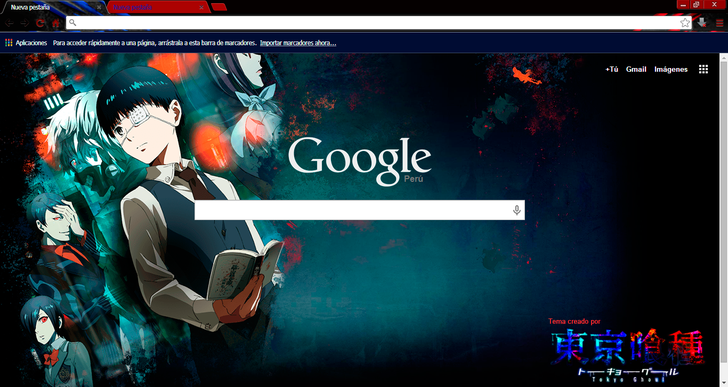Screen dimensions: 728x387
Task: Open the Aplicaciones shortcut in the bookmarks bar
Action: point(26,43)
